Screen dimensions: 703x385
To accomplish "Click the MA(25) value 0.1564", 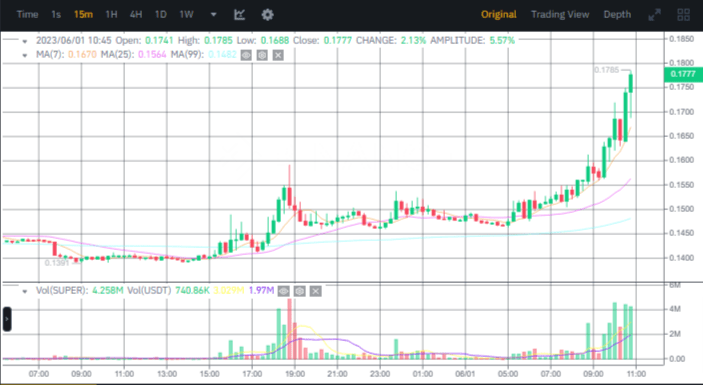I will [152, 55].
